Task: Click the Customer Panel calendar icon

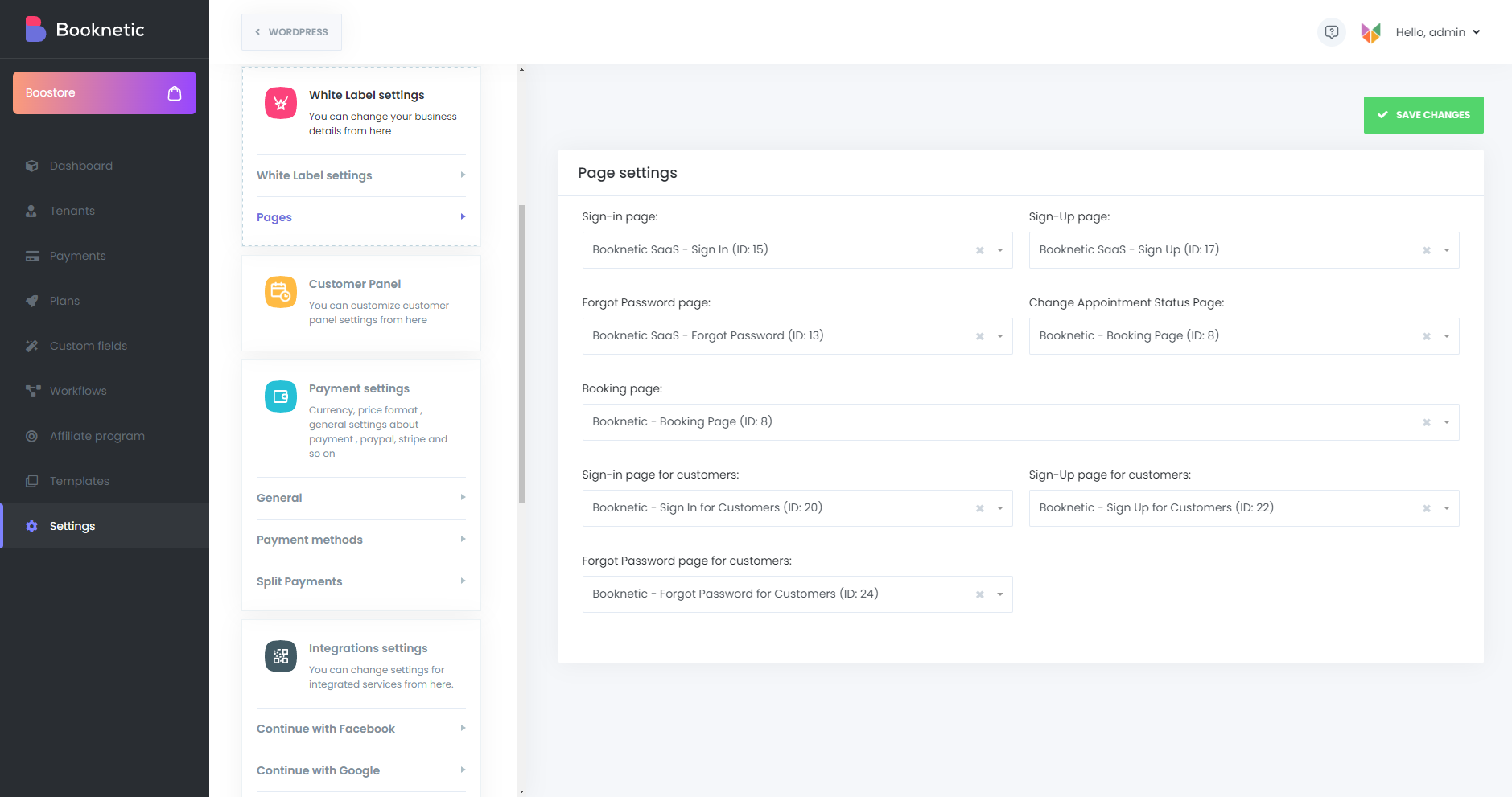Action: tap(281, 292)
